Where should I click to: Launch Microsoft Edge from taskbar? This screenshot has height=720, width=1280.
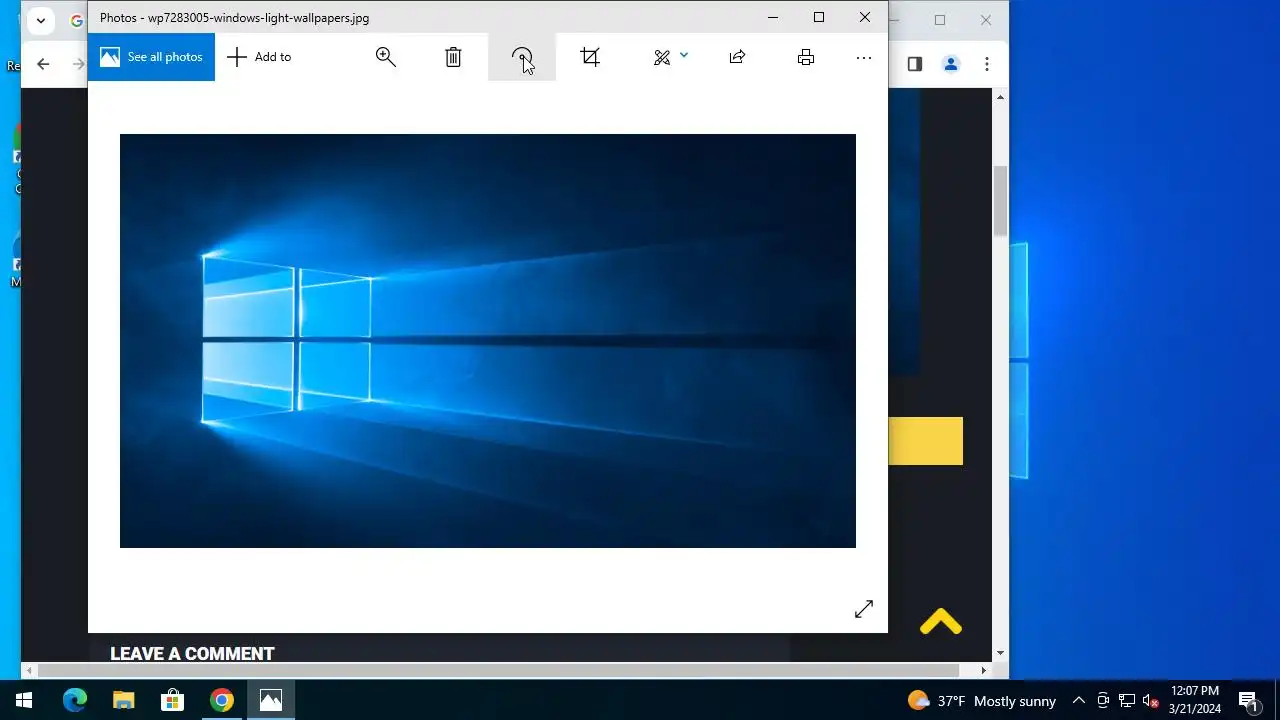coord(75,700)
